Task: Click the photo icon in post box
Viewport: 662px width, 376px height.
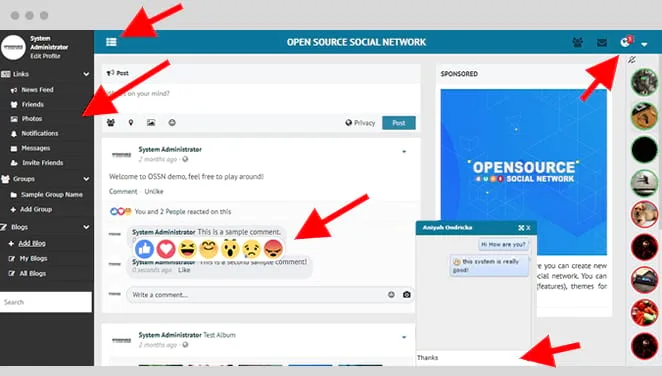Action: click(151, 123)
